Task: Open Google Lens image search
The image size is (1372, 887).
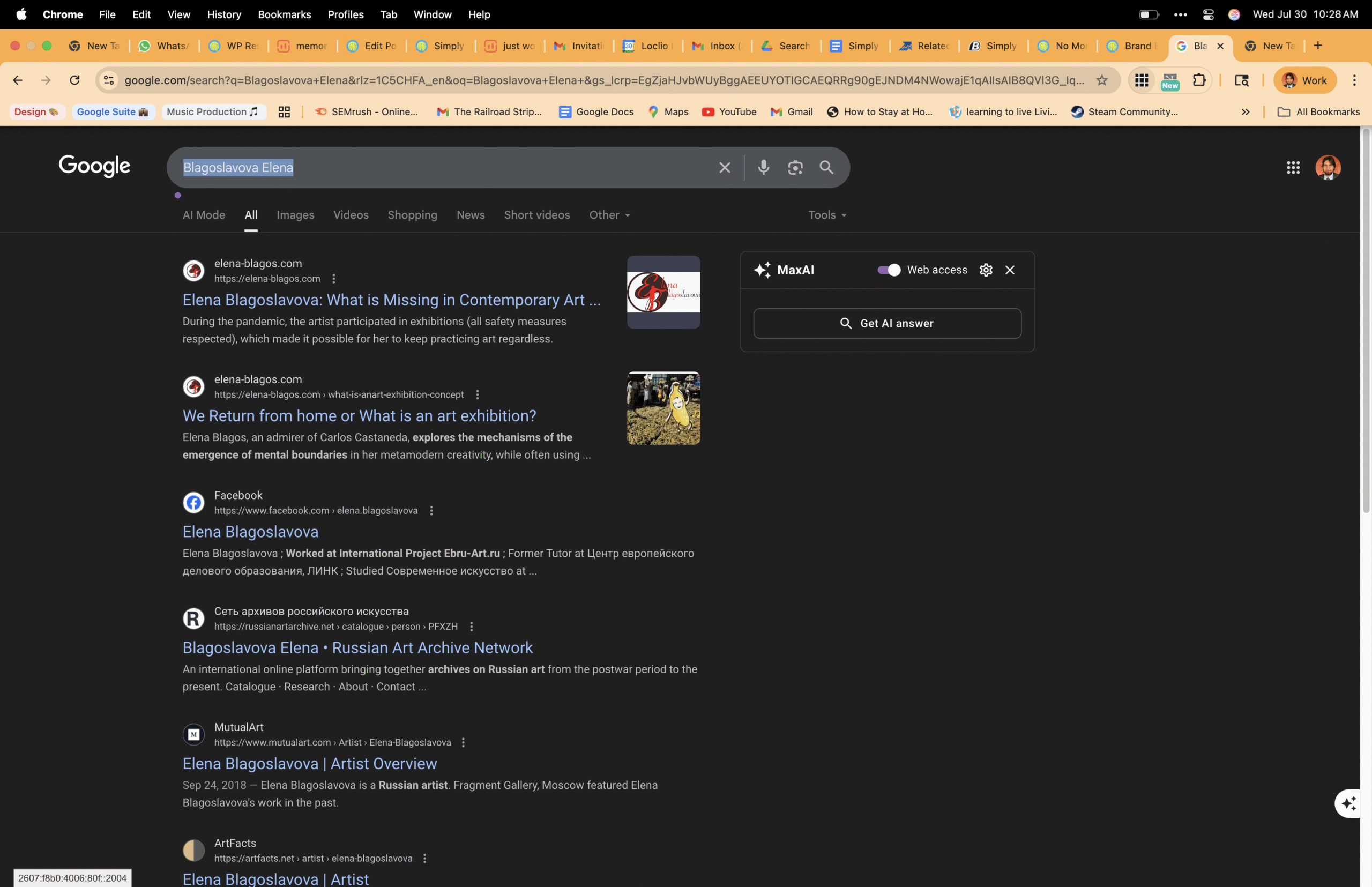Action: point(795,168)
